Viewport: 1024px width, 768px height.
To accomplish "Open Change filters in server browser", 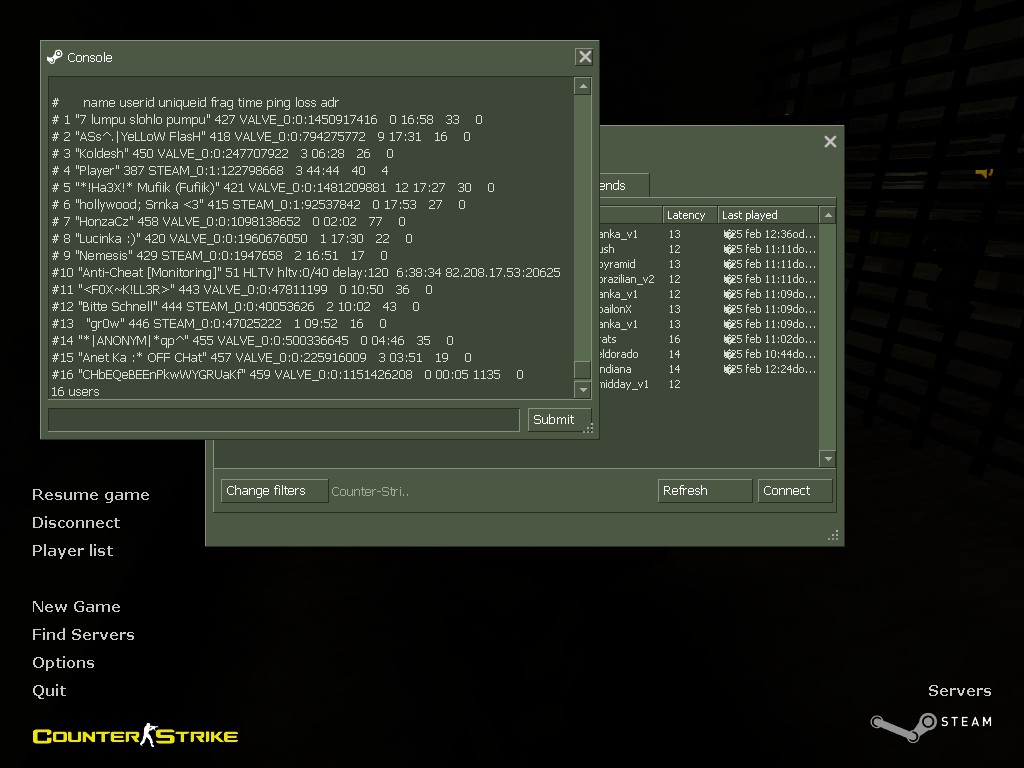I will (274, 491).
